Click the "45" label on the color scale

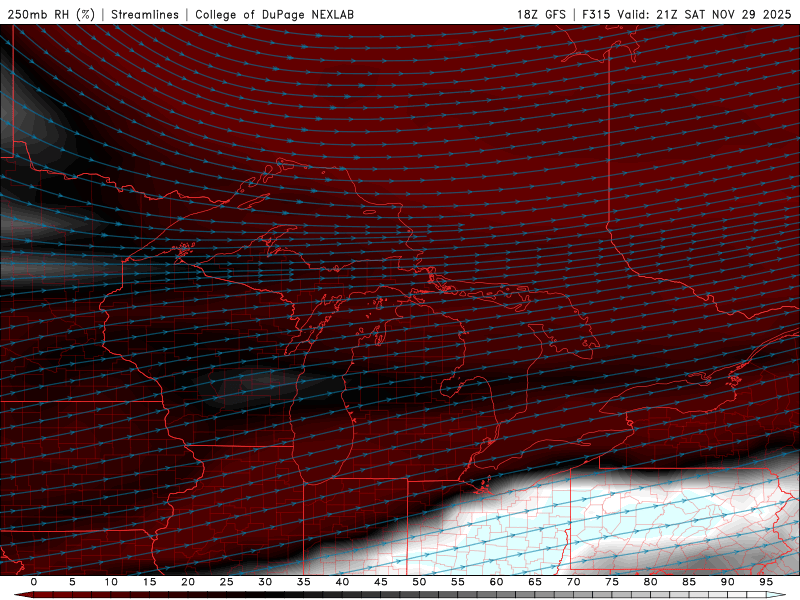[x=380, y=582]
